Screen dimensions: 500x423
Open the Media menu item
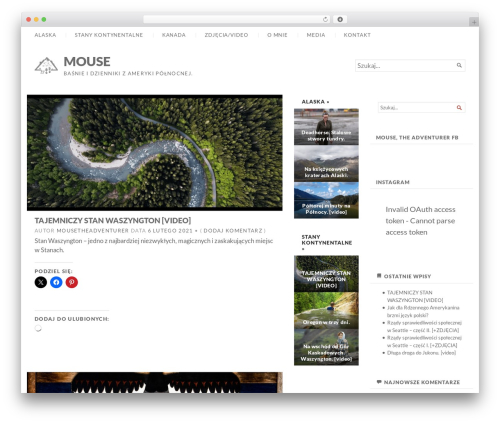(316, 35)
